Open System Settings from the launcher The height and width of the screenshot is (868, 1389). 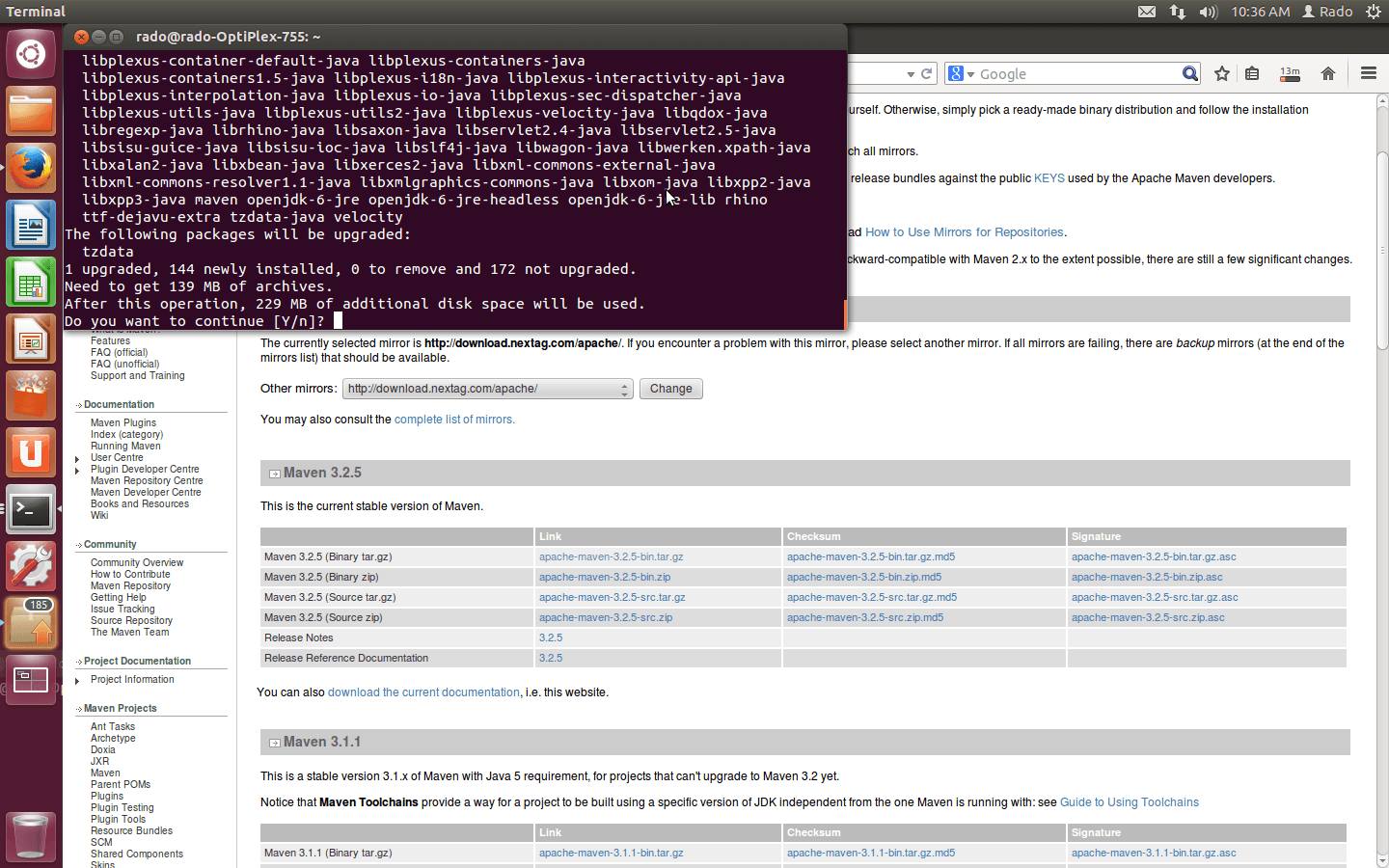click(31, 566)
